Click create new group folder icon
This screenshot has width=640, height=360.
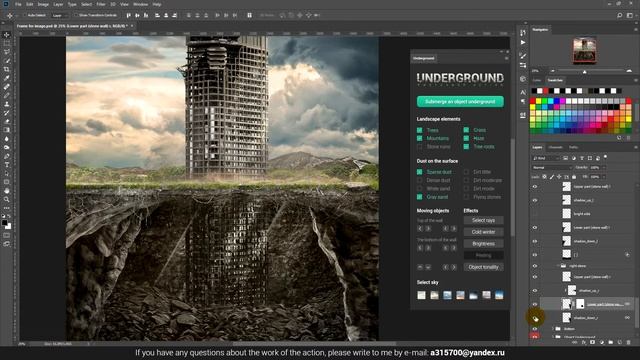(611, 342)
